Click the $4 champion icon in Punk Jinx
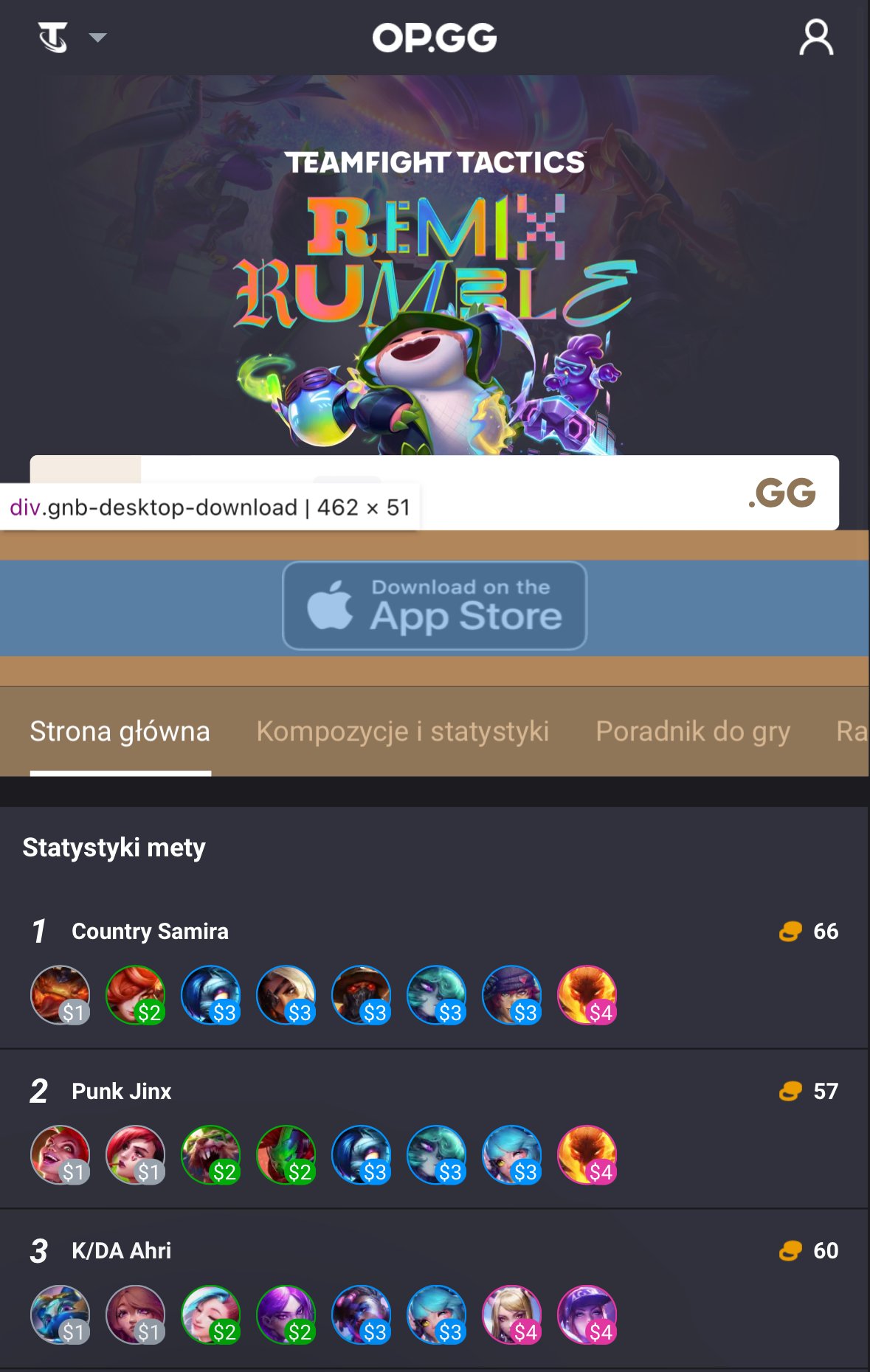 point(587,1154)
